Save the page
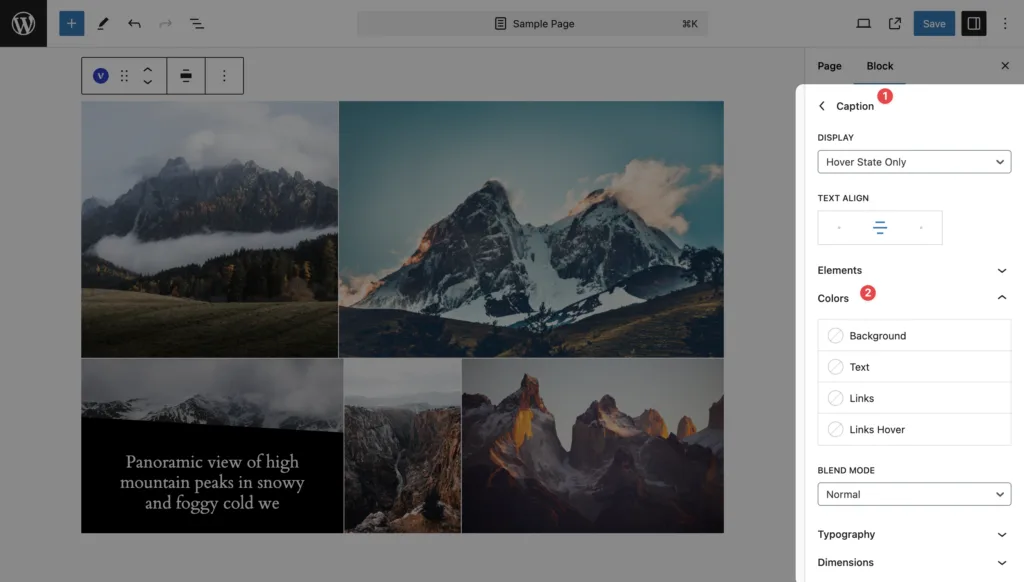Viewport: 1024px width, 582px height. [934, 24]
